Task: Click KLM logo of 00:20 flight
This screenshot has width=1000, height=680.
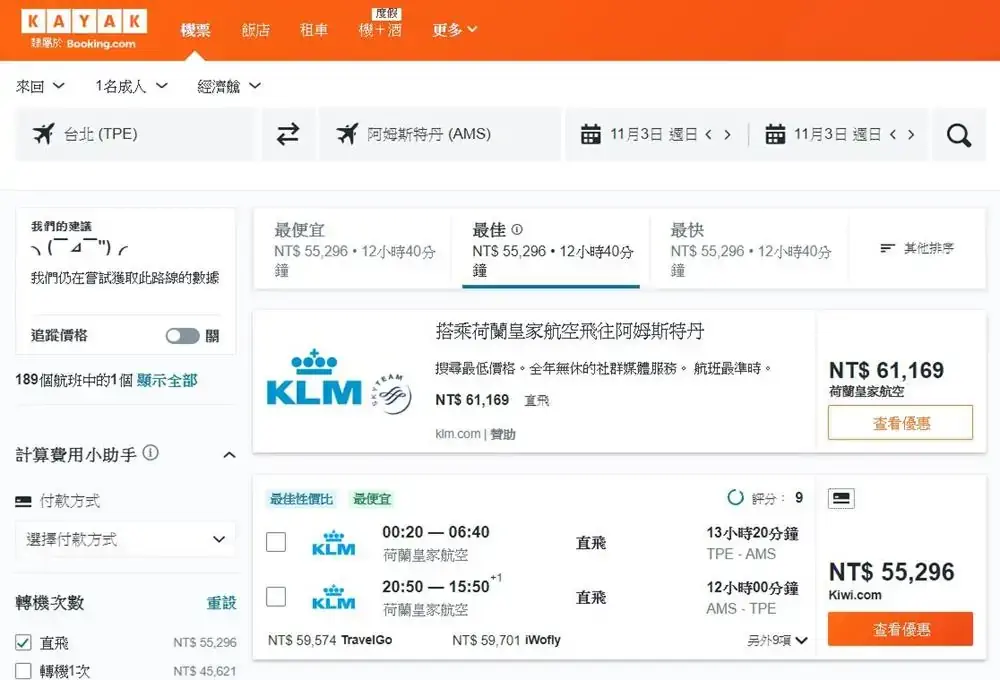Action: tap(334, 543)
